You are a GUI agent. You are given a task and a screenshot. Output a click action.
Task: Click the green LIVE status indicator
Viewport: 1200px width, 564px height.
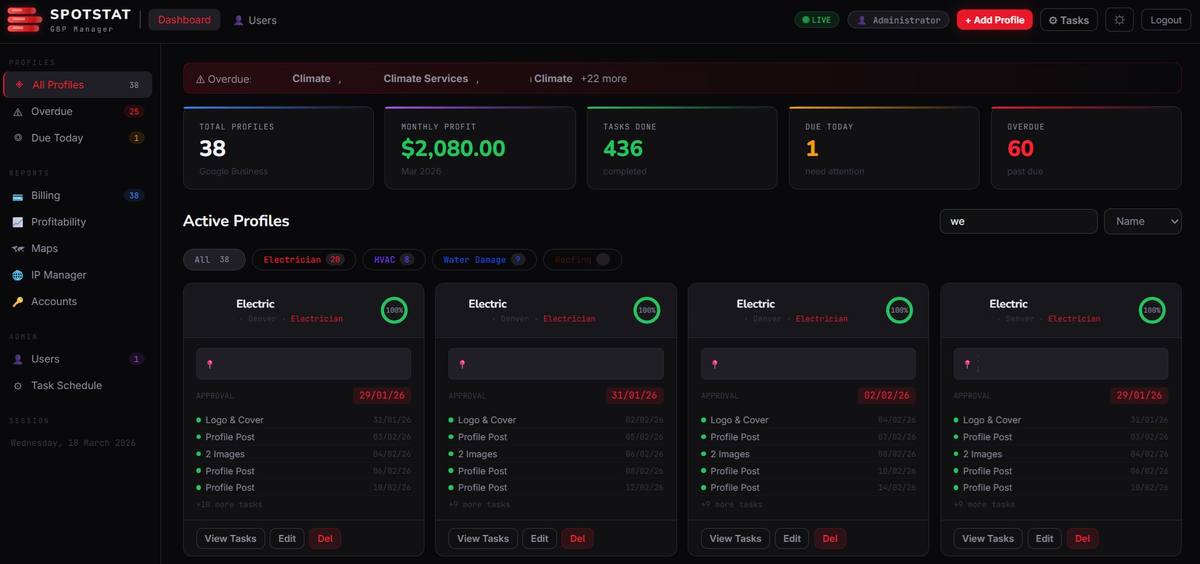point(817,20)
